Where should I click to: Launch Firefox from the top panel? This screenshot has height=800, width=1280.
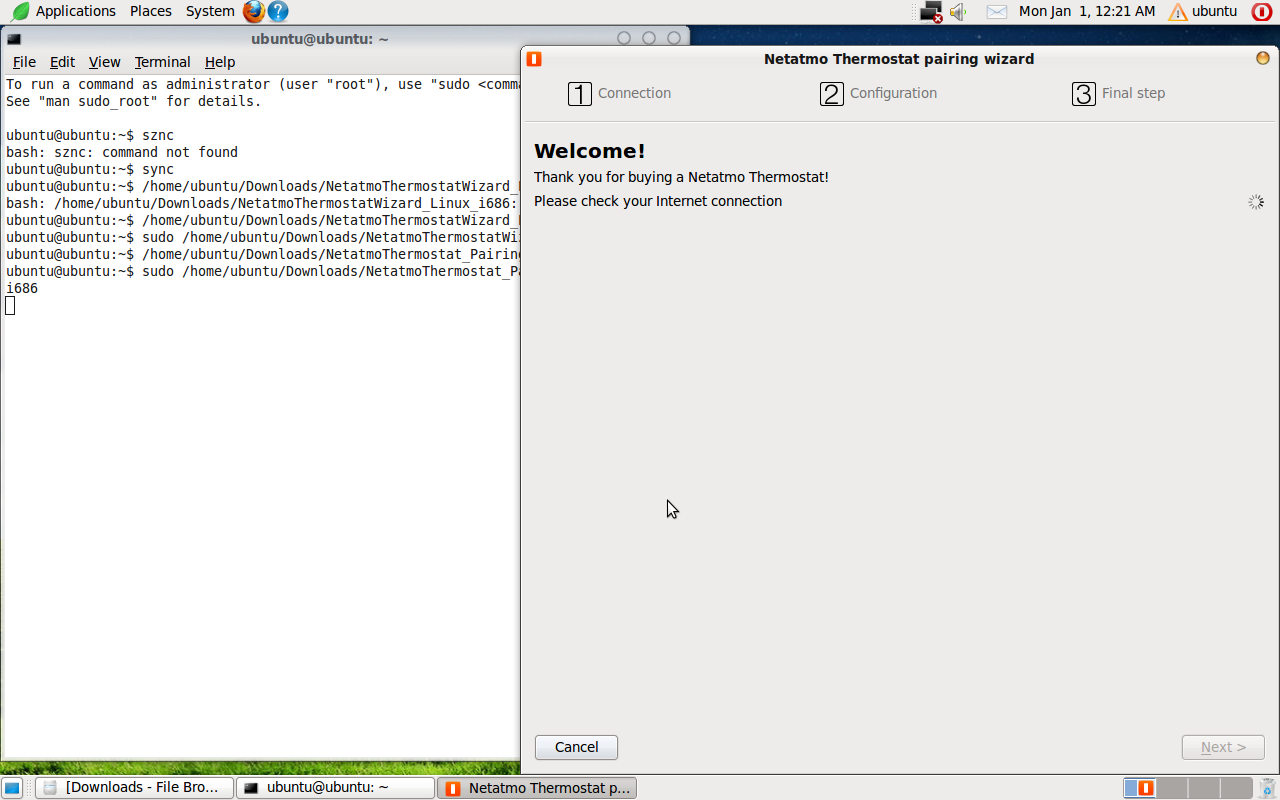coord(254,11)
